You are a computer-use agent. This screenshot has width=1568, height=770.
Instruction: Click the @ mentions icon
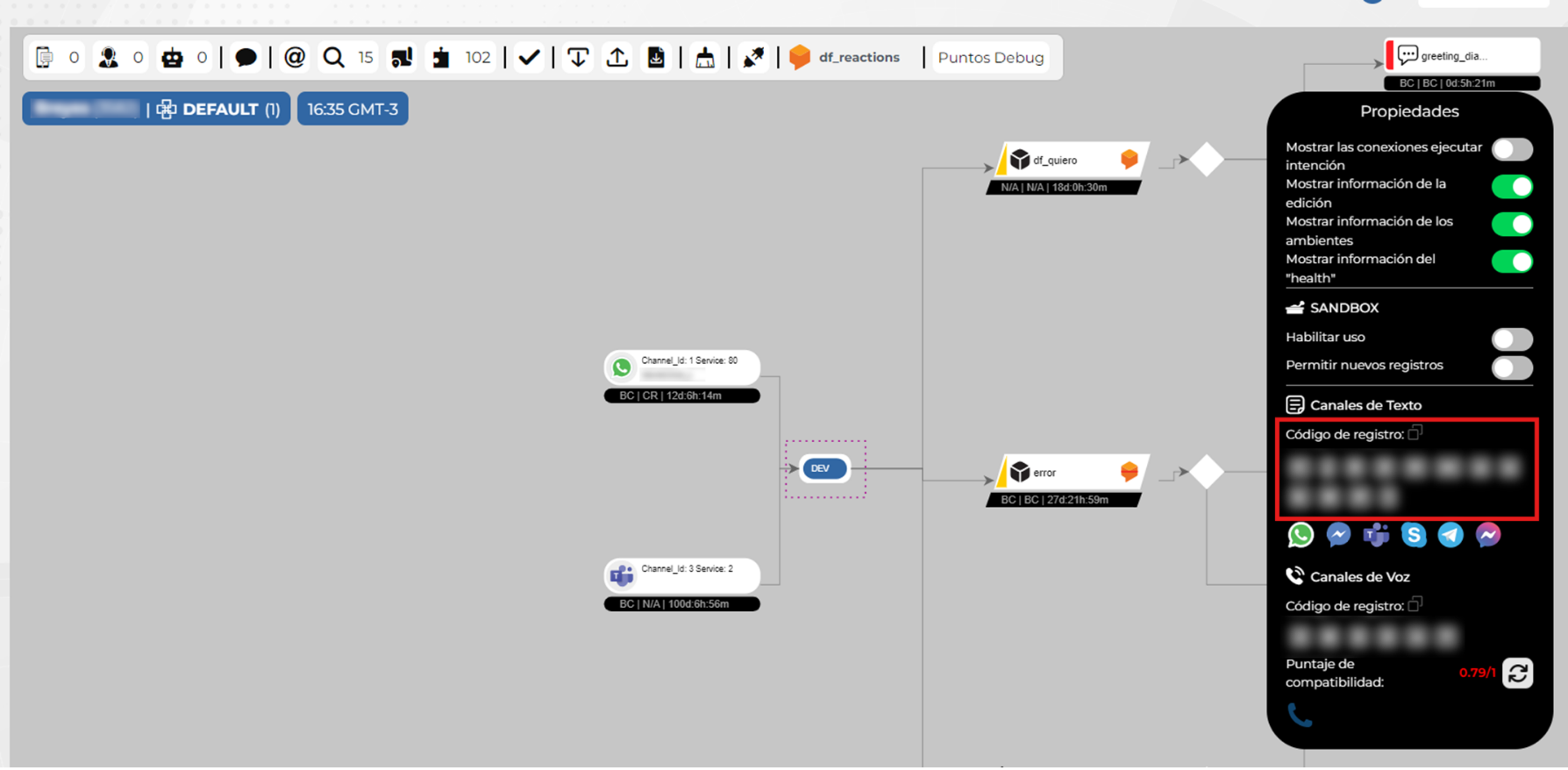pyautogui.click(x=296, y=58)
